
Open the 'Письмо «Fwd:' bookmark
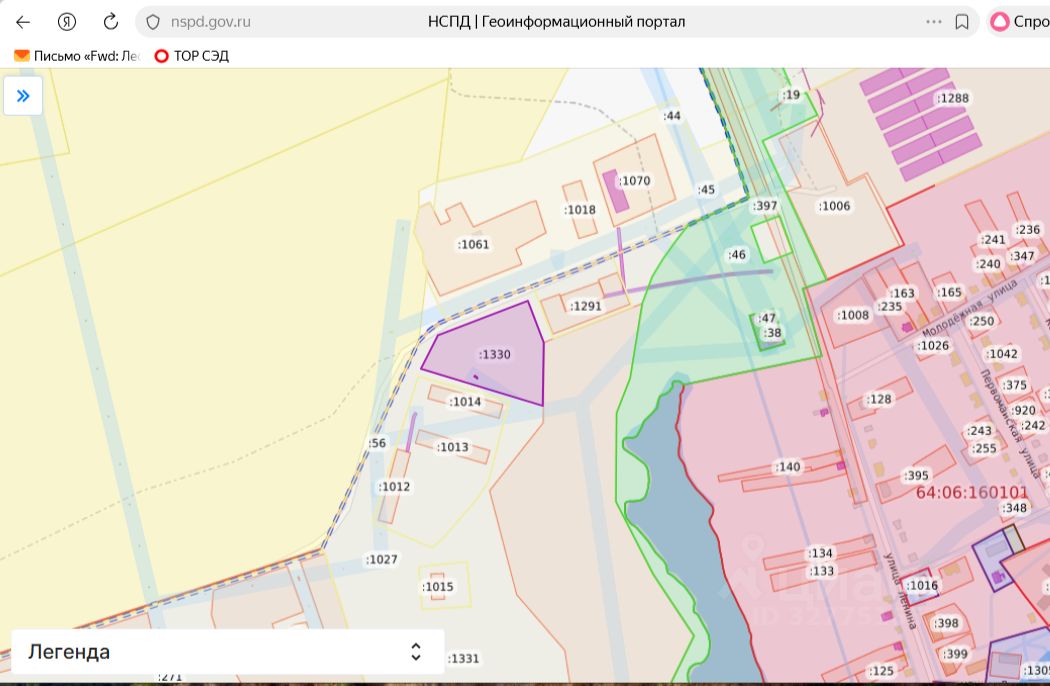78,56
